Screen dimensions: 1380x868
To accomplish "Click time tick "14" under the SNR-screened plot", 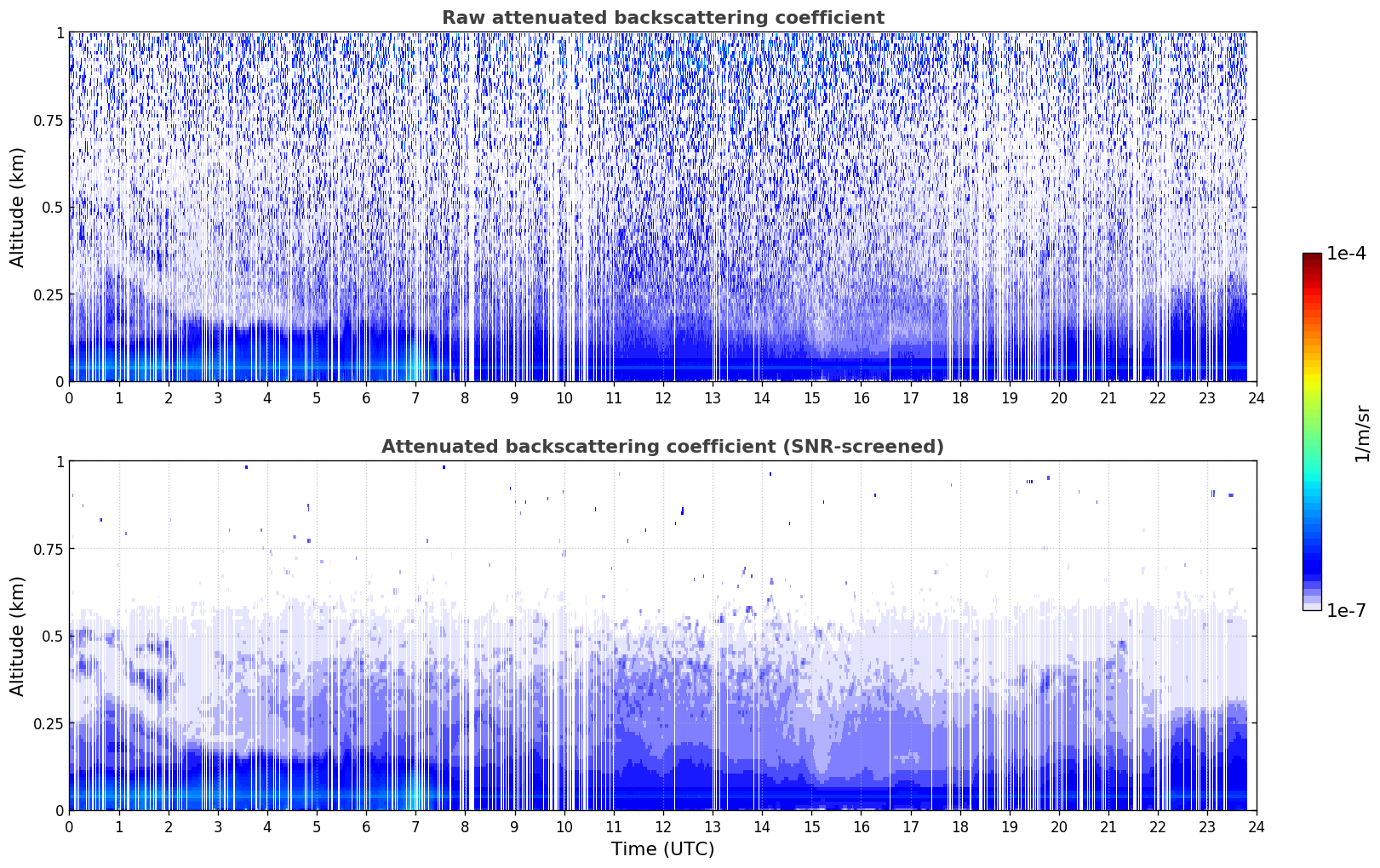I will tap(762, 826).
